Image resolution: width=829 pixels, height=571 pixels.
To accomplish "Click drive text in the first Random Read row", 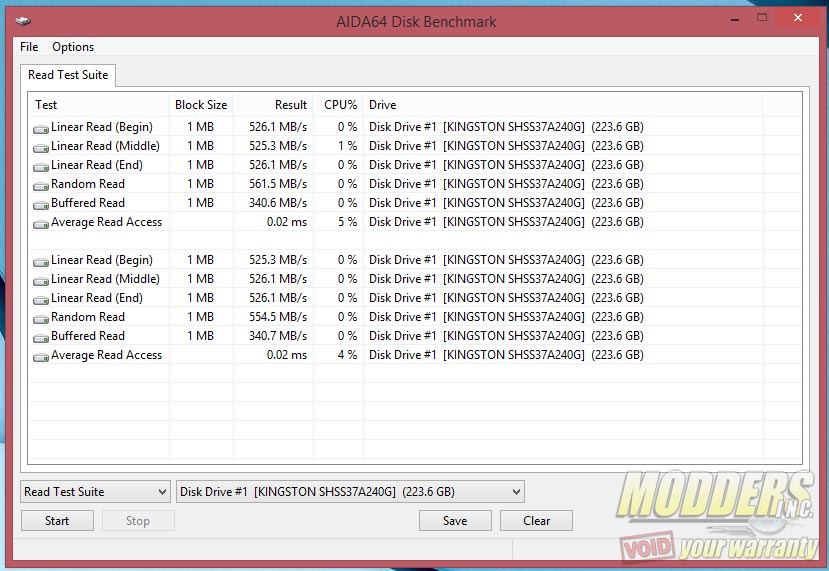I will [x=506, y=184].
